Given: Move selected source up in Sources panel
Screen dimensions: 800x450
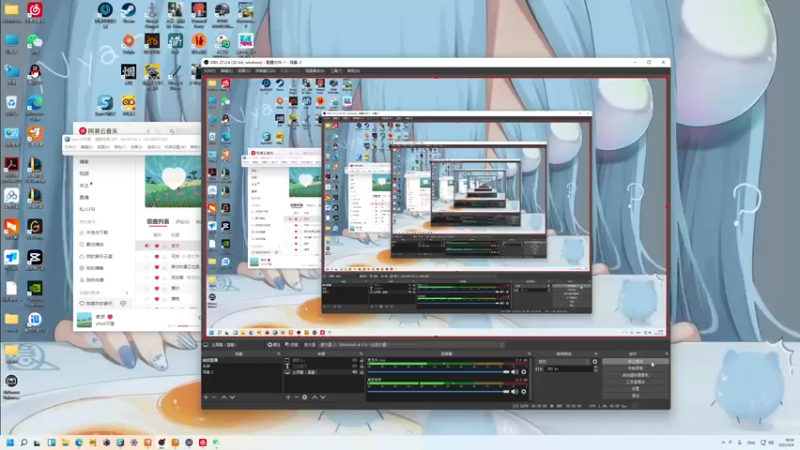Looking at the screenshot, I should (314, 397).
